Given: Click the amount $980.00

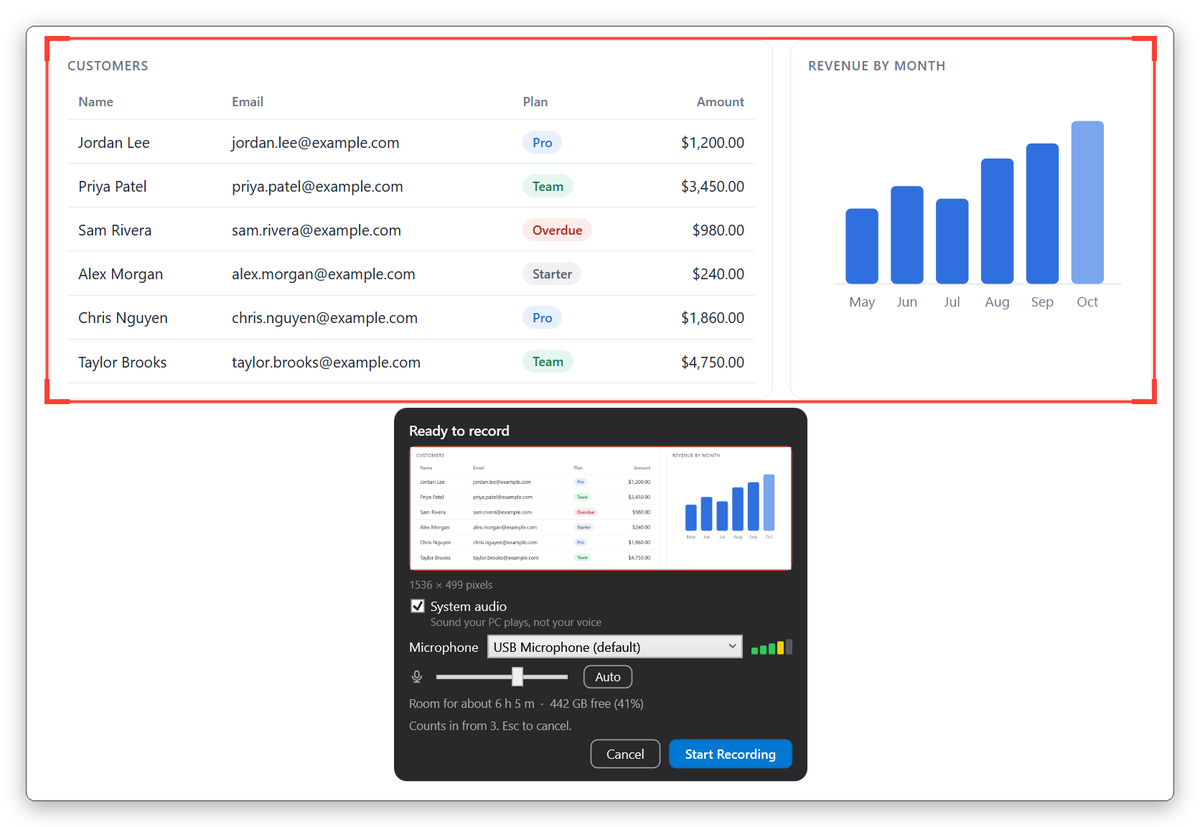Looking at the screenshot, I should 718,230.
